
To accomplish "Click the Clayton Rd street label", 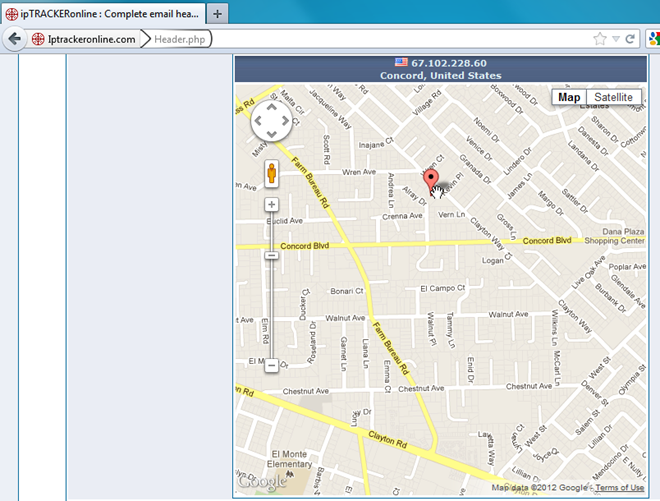I will [x=388, y=439].
